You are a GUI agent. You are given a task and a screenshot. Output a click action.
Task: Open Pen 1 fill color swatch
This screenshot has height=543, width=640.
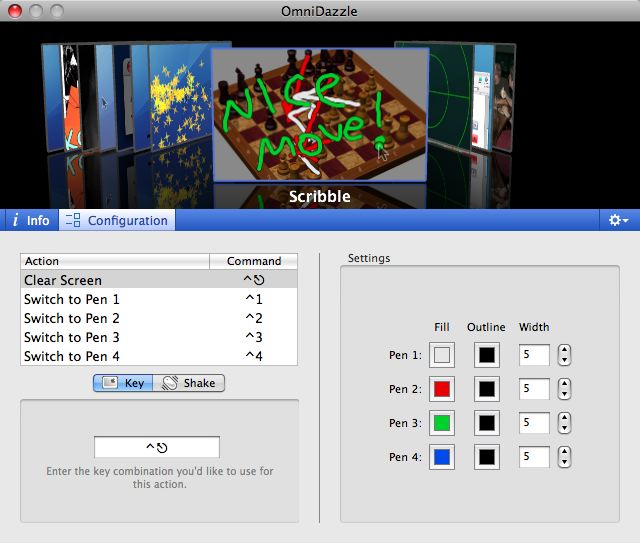click(442, 355)
